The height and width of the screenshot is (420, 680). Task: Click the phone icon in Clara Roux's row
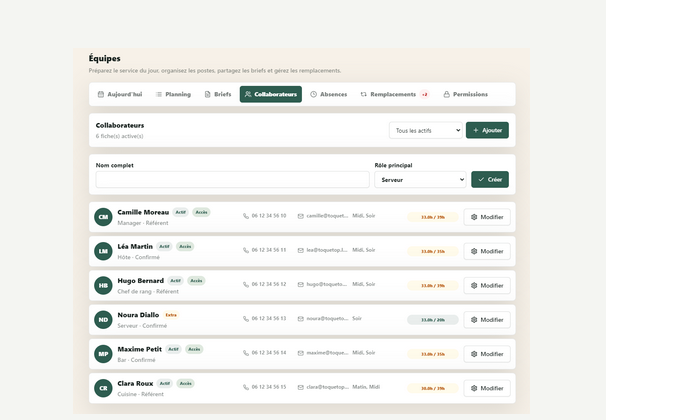coord(246,387)
